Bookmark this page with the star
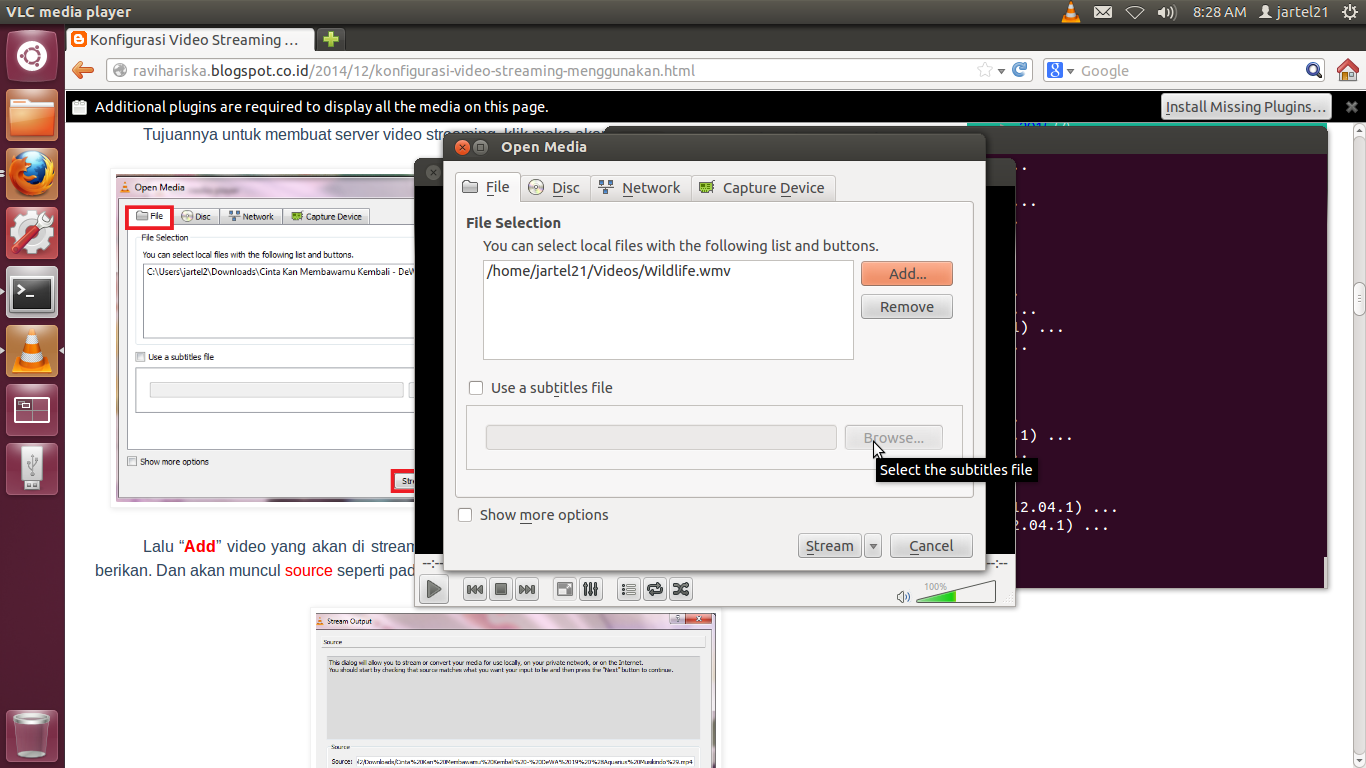 point(985,71)
